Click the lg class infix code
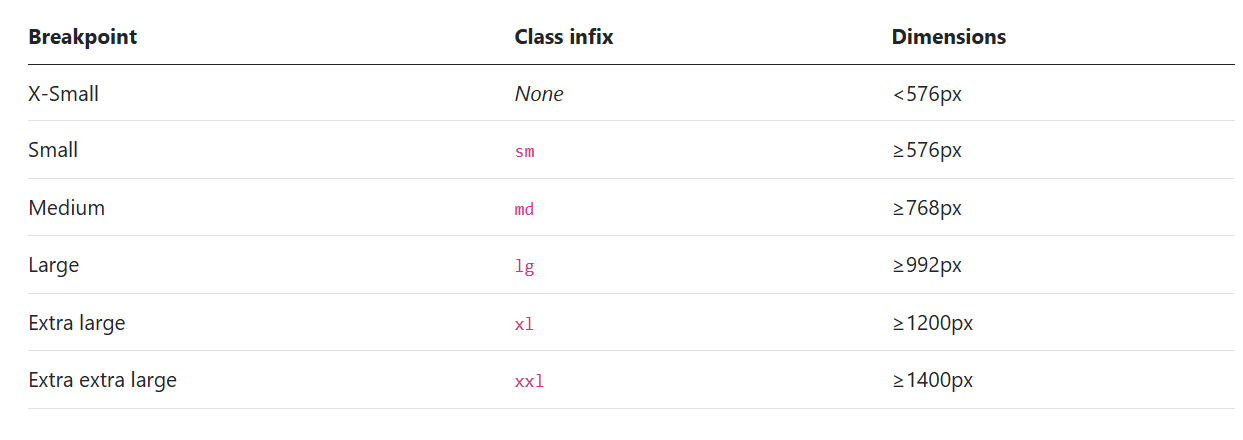 coord(525,267)
